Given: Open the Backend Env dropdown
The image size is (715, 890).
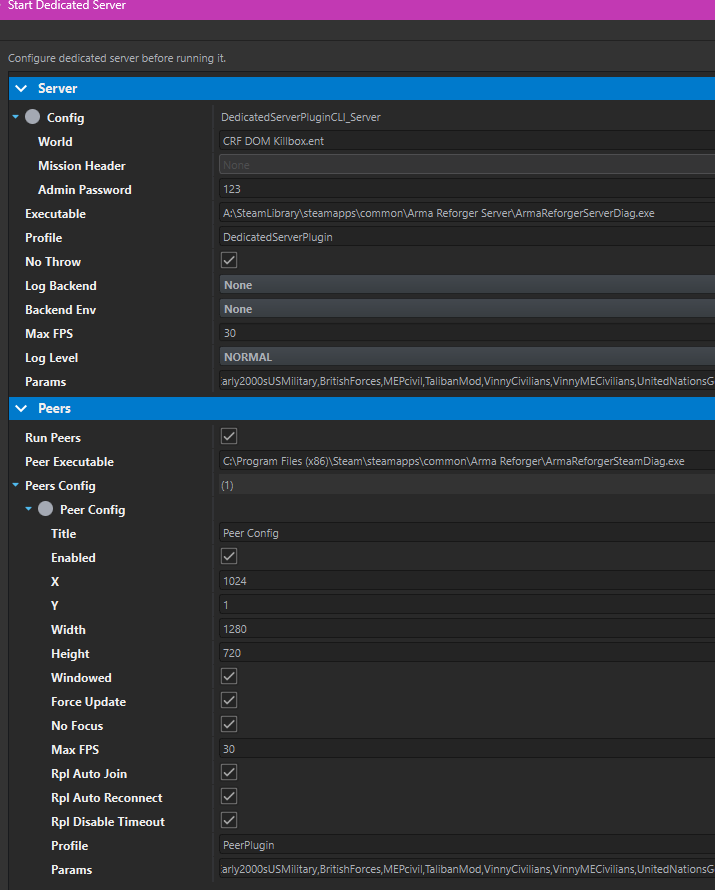Looking at the screenshot, I should 466,309.
